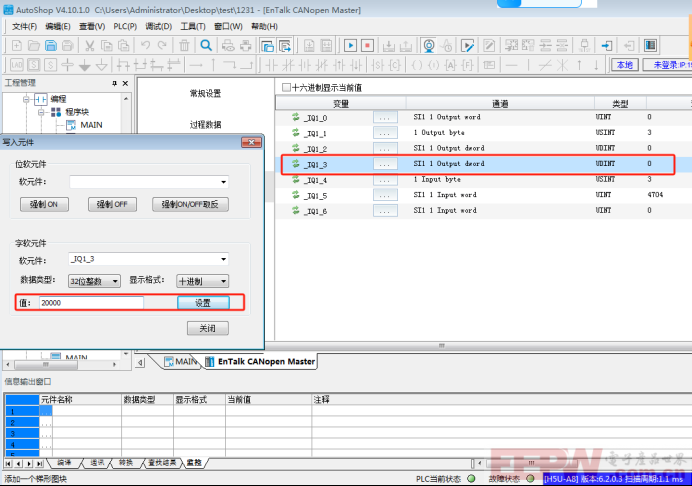Viewport: 692px width, 486px height.
Task: Select the _IQ1_6 variable row
Action: pos(483,211)
